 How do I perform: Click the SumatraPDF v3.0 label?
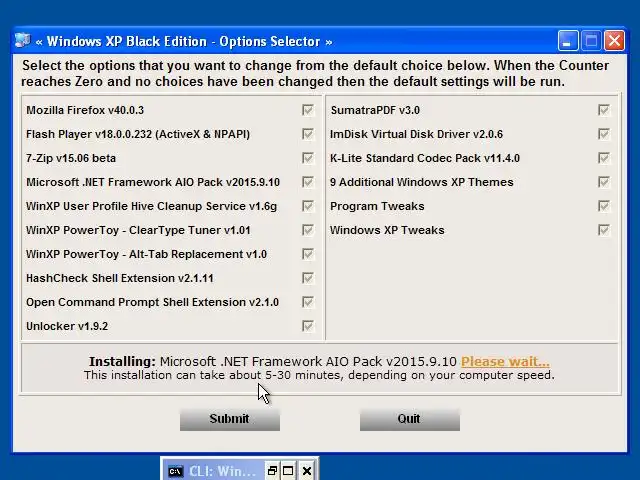click(375, 110)
